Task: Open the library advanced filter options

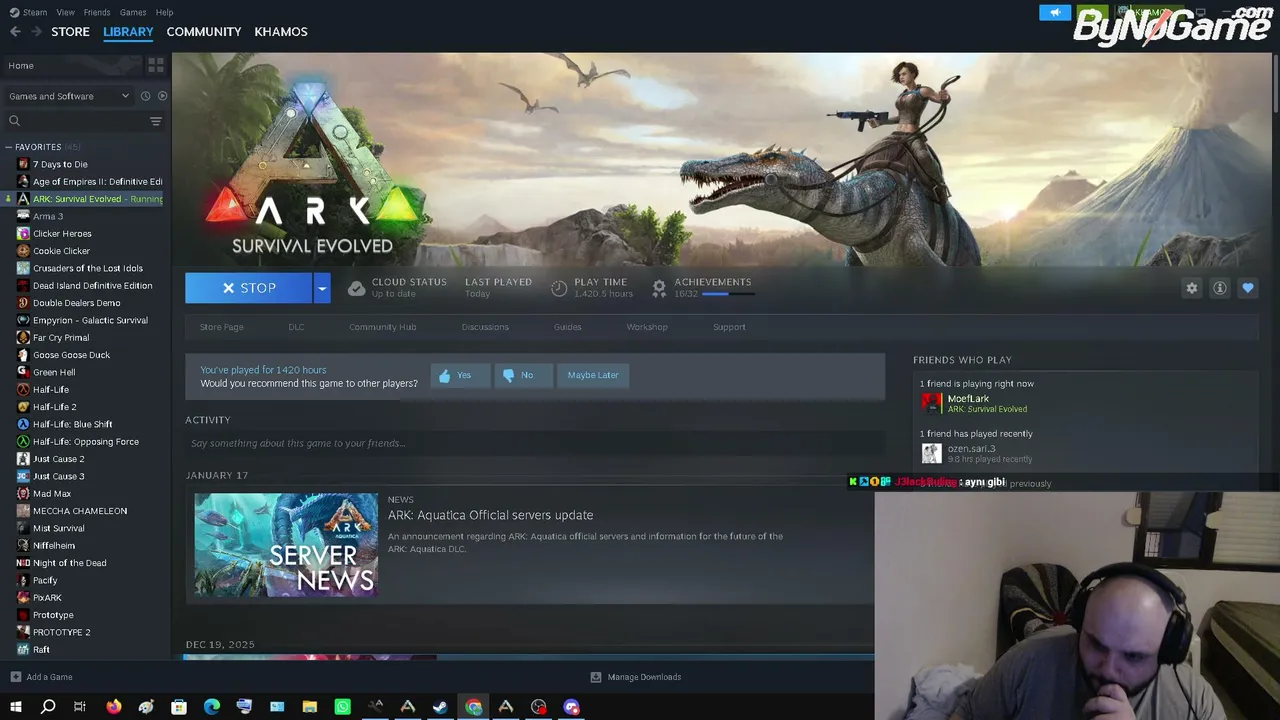Action: [156, 121]
